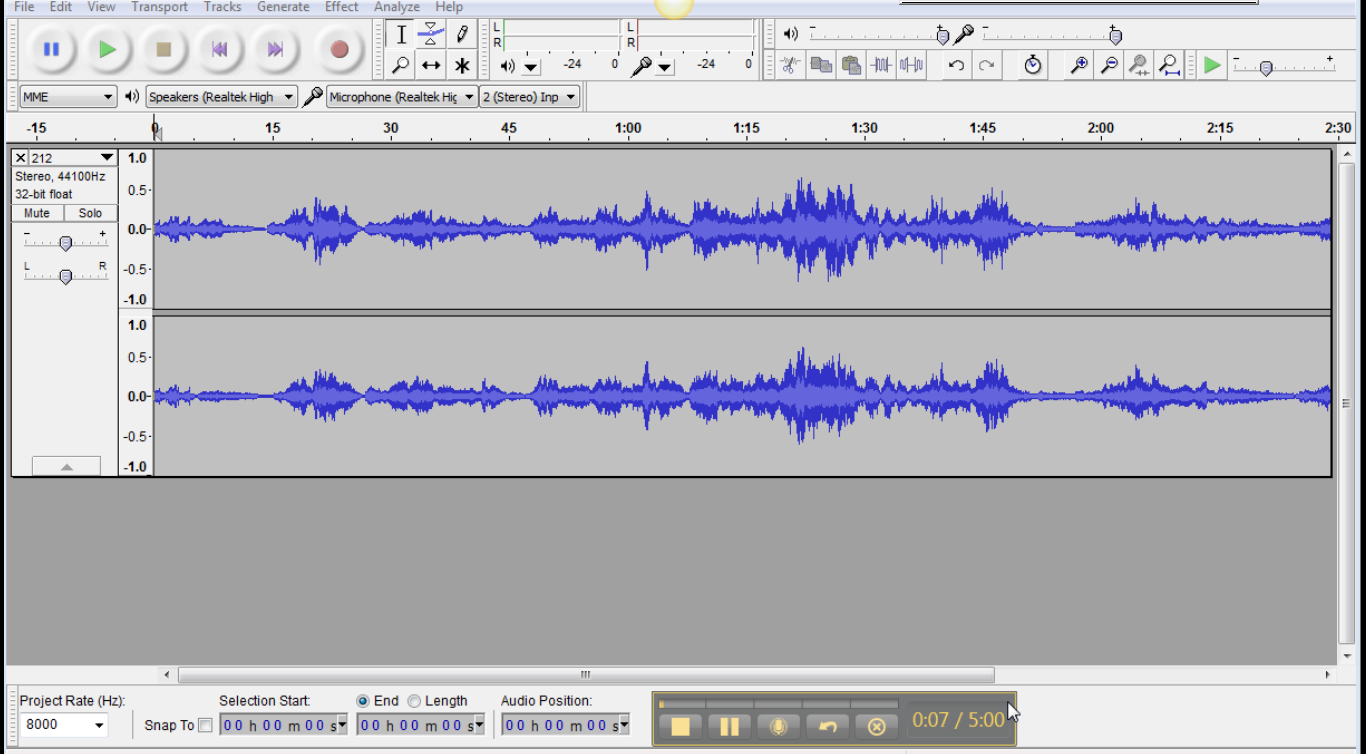
Task: Select the Draw pencil tool
Action: [x=461, y=34]
